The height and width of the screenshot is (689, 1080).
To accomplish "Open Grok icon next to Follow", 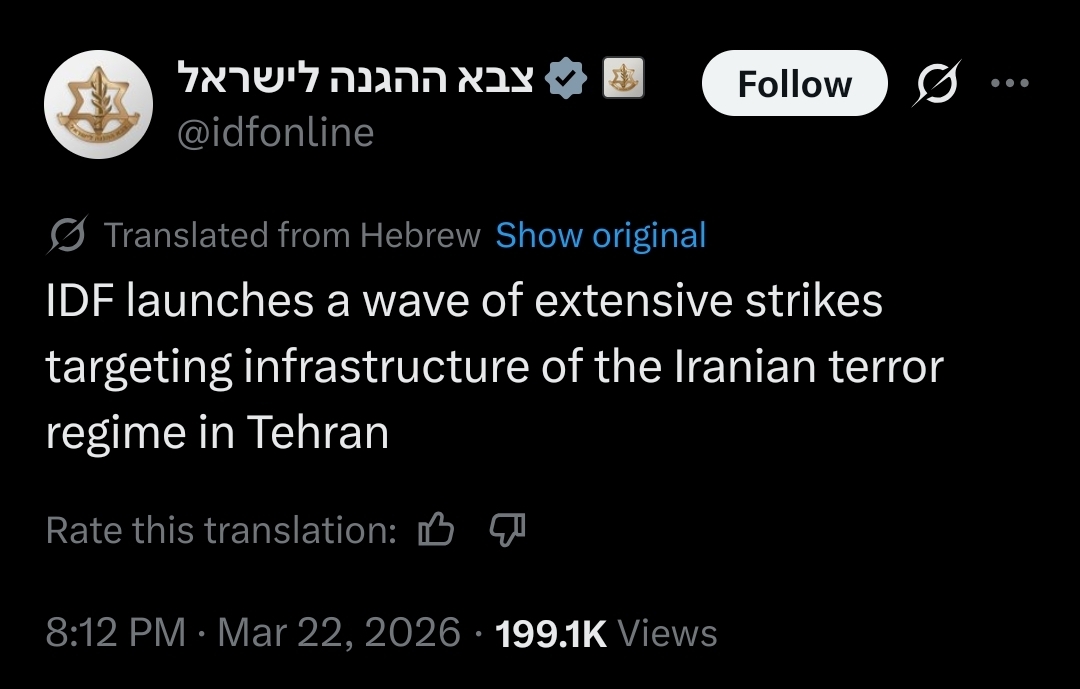I will coord(937,83).
